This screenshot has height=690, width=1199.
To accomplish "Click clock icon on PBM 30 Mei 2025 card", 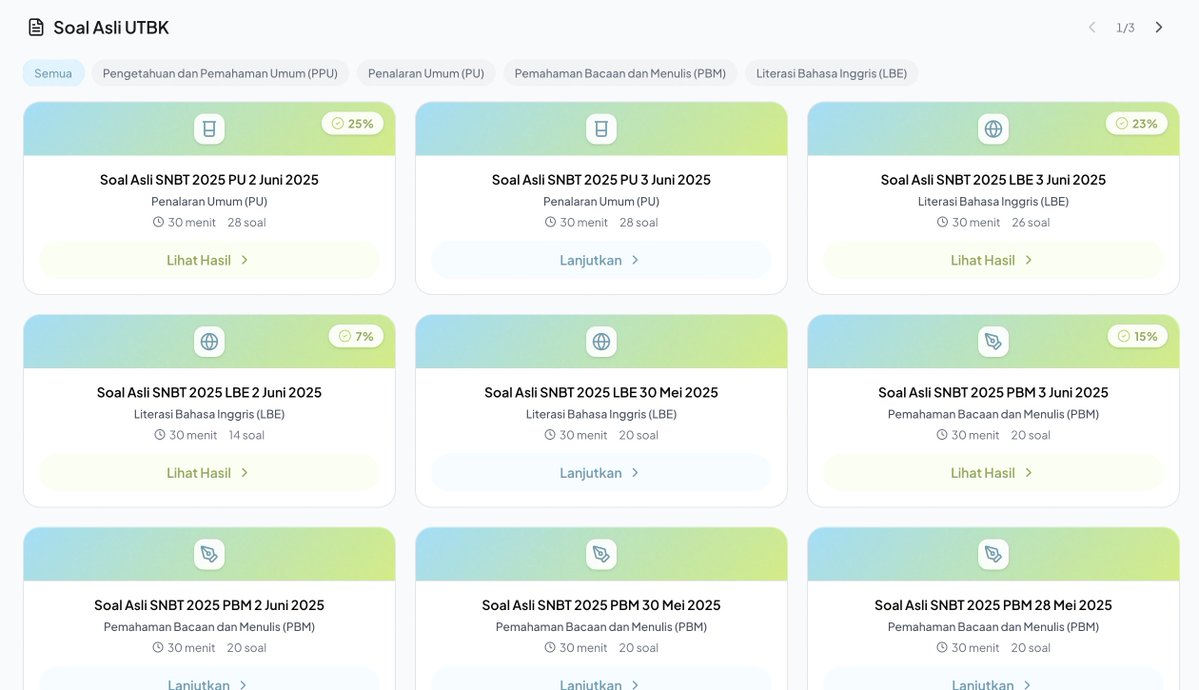I will coord(550,647).
